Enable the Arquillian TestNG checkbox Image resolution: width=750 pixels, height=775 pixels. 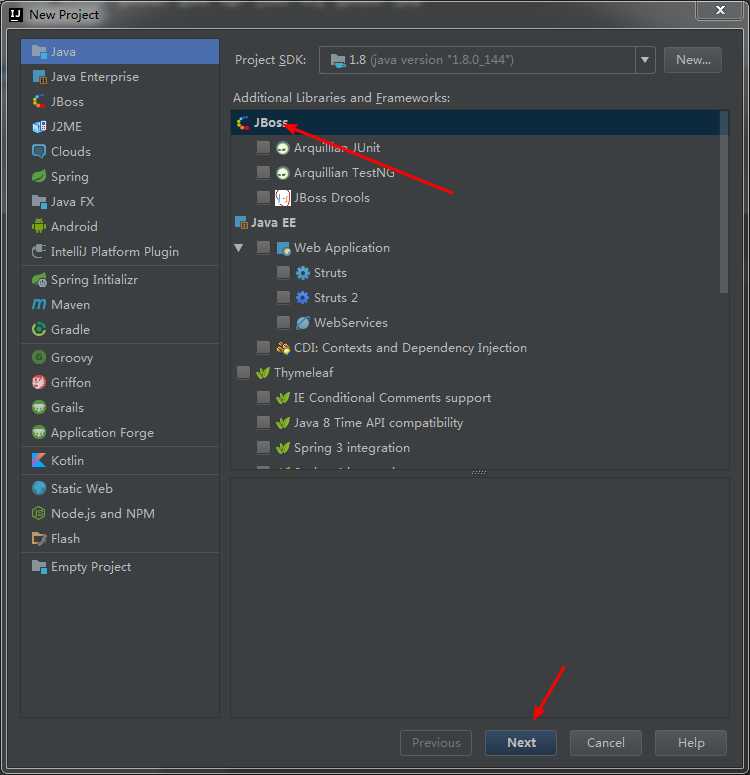pos(263,172)
